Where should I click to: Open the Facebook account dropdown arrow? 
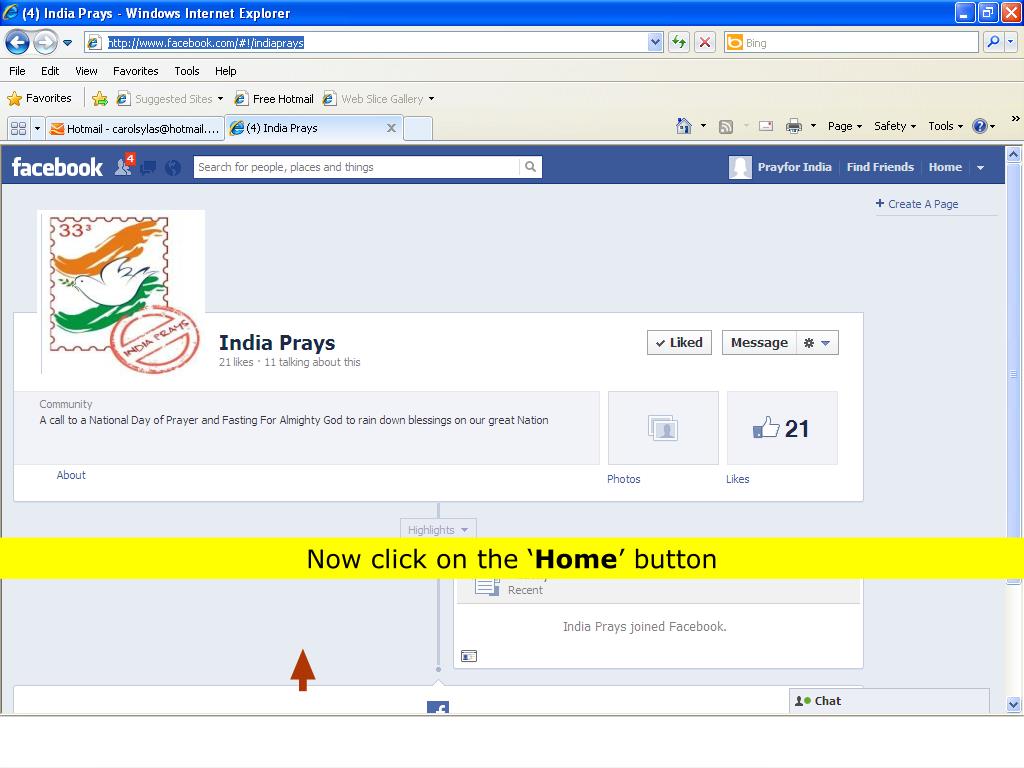980,168
